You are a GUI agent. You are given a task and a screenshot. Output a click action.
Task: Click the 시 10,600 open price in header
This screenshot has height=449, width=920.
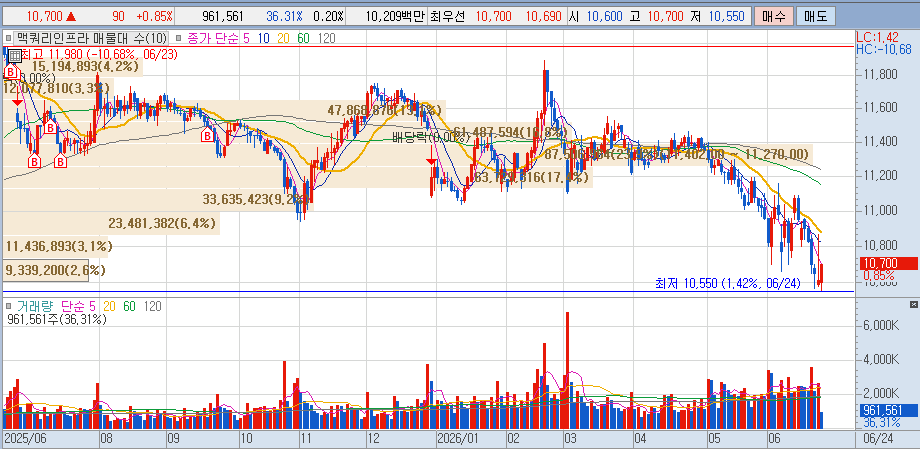coord(596,16)
